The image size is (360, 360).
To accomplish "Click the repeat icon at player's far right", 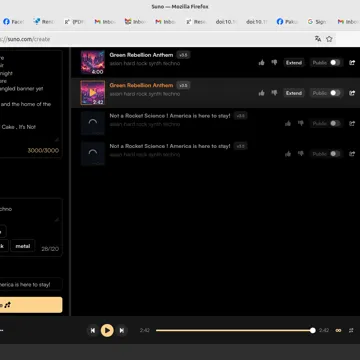I will 351,330.
